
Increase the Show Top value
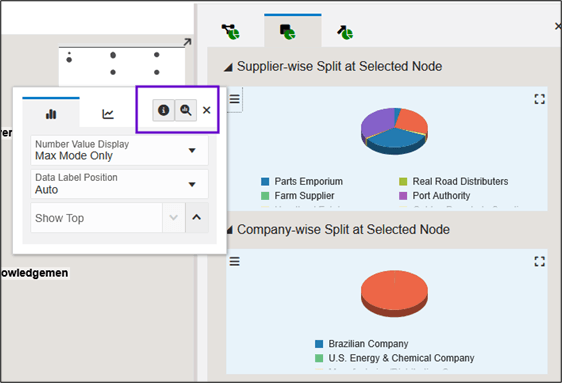(196, 217)
